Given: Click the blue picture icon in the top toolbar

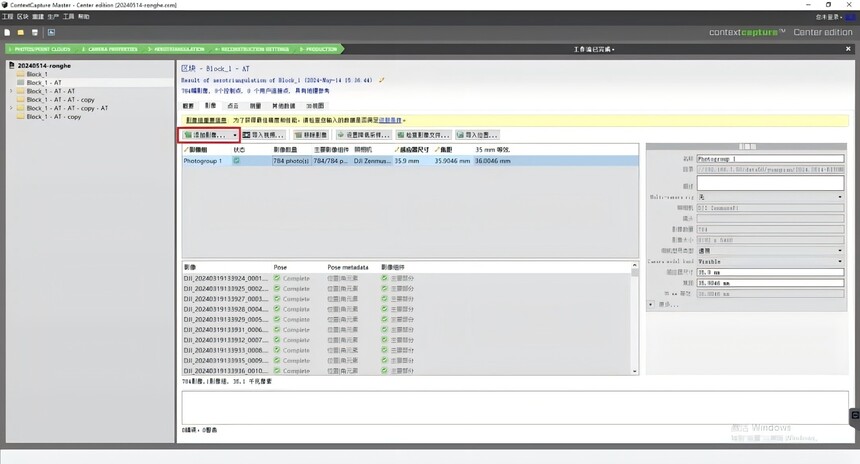Looking at the screenshot, I should (51, 32).
